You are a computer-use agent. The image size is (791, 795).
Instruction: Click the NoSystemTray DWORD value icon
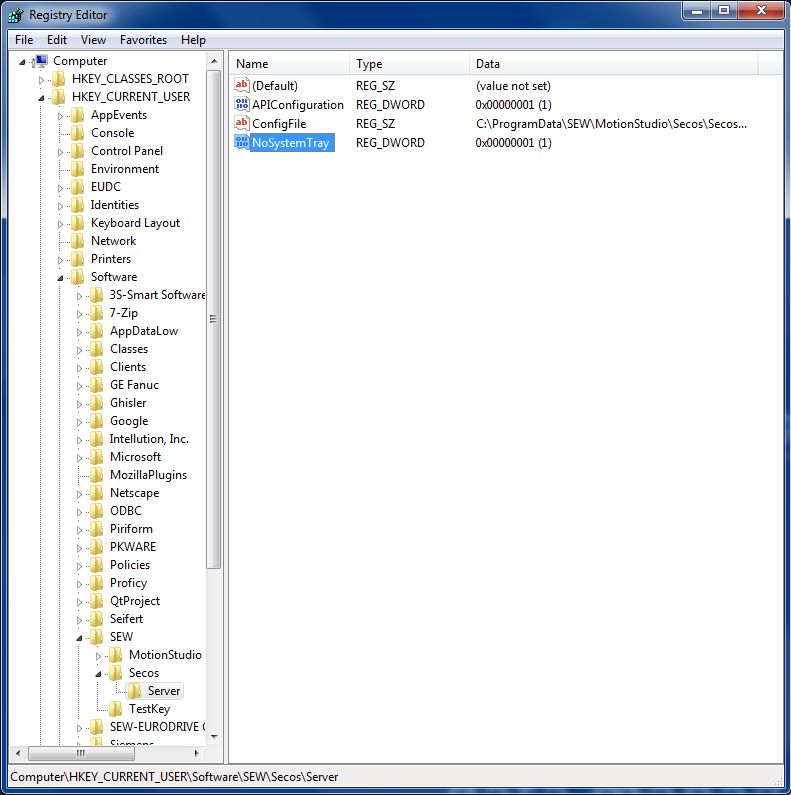pos(241,143)
